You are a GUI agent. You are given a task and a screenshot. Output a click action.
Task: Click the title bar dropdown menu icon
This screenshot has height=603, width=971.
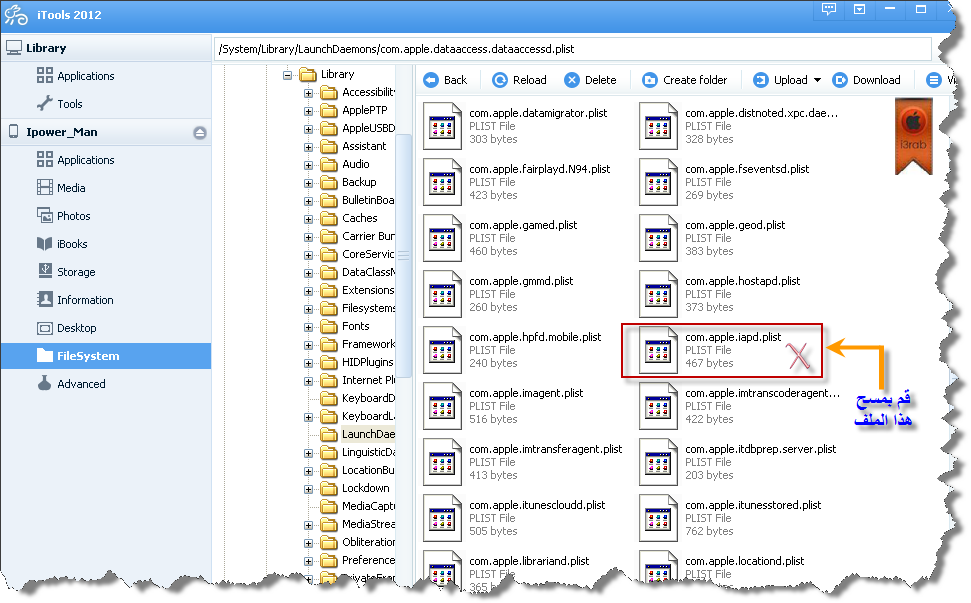point(860,9)
